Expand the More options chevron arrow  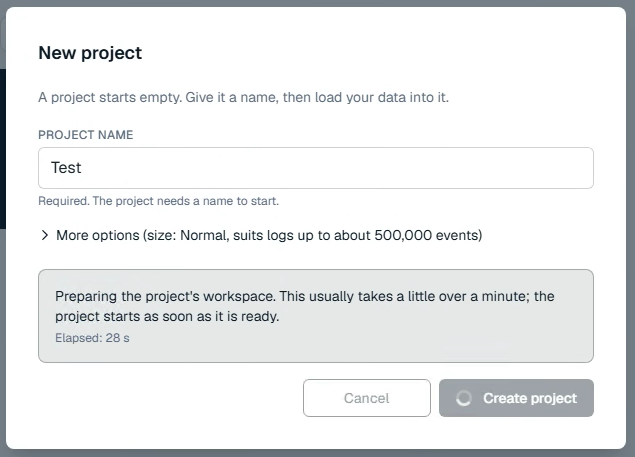tap(45, 235)
